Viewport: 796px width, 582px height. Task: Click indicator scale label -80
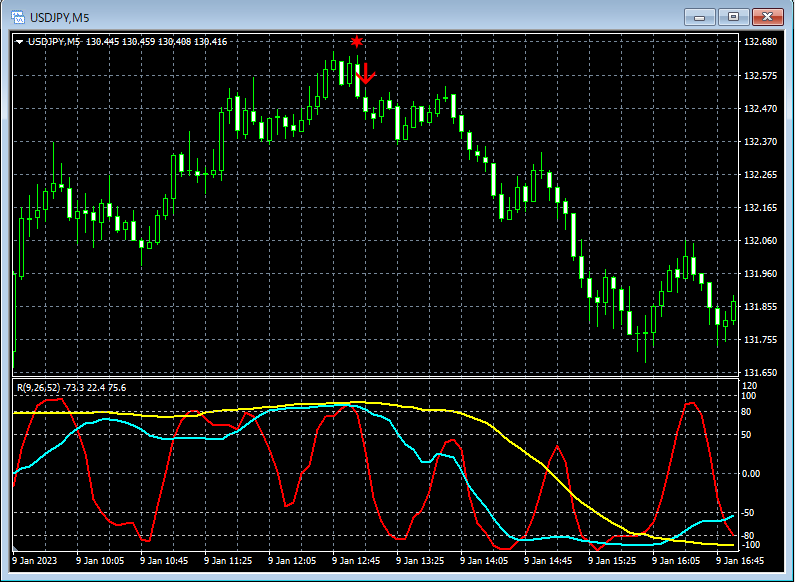tap(748, 536)
